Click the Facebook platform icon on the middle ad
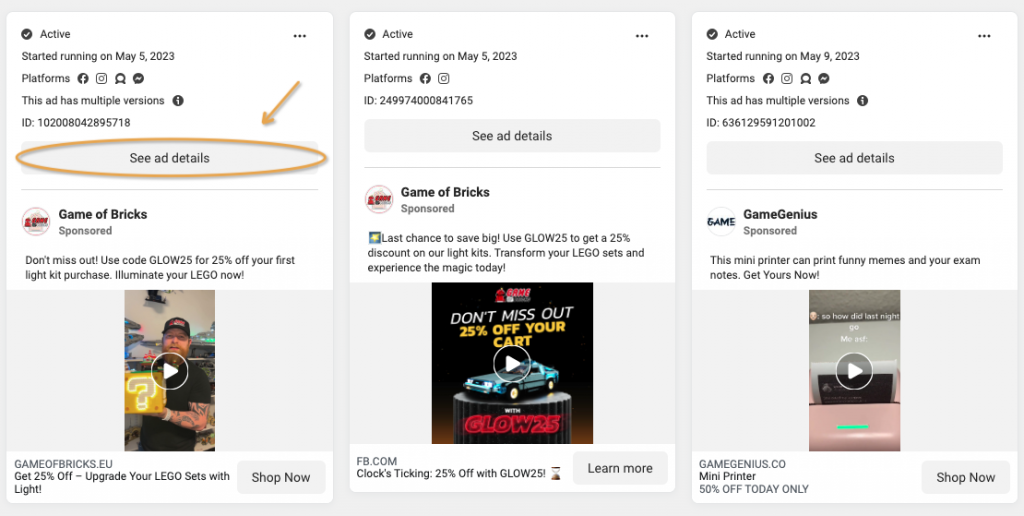This screenshot has width=1024, height=516. 426,79
